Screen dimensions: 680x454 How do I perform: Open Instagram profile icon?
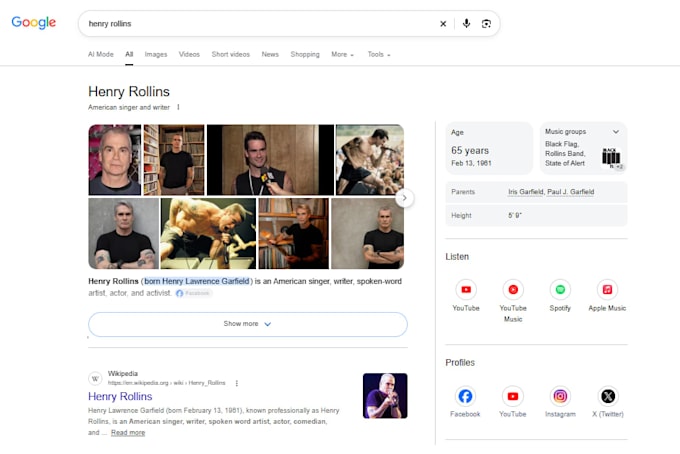(560, 396)
